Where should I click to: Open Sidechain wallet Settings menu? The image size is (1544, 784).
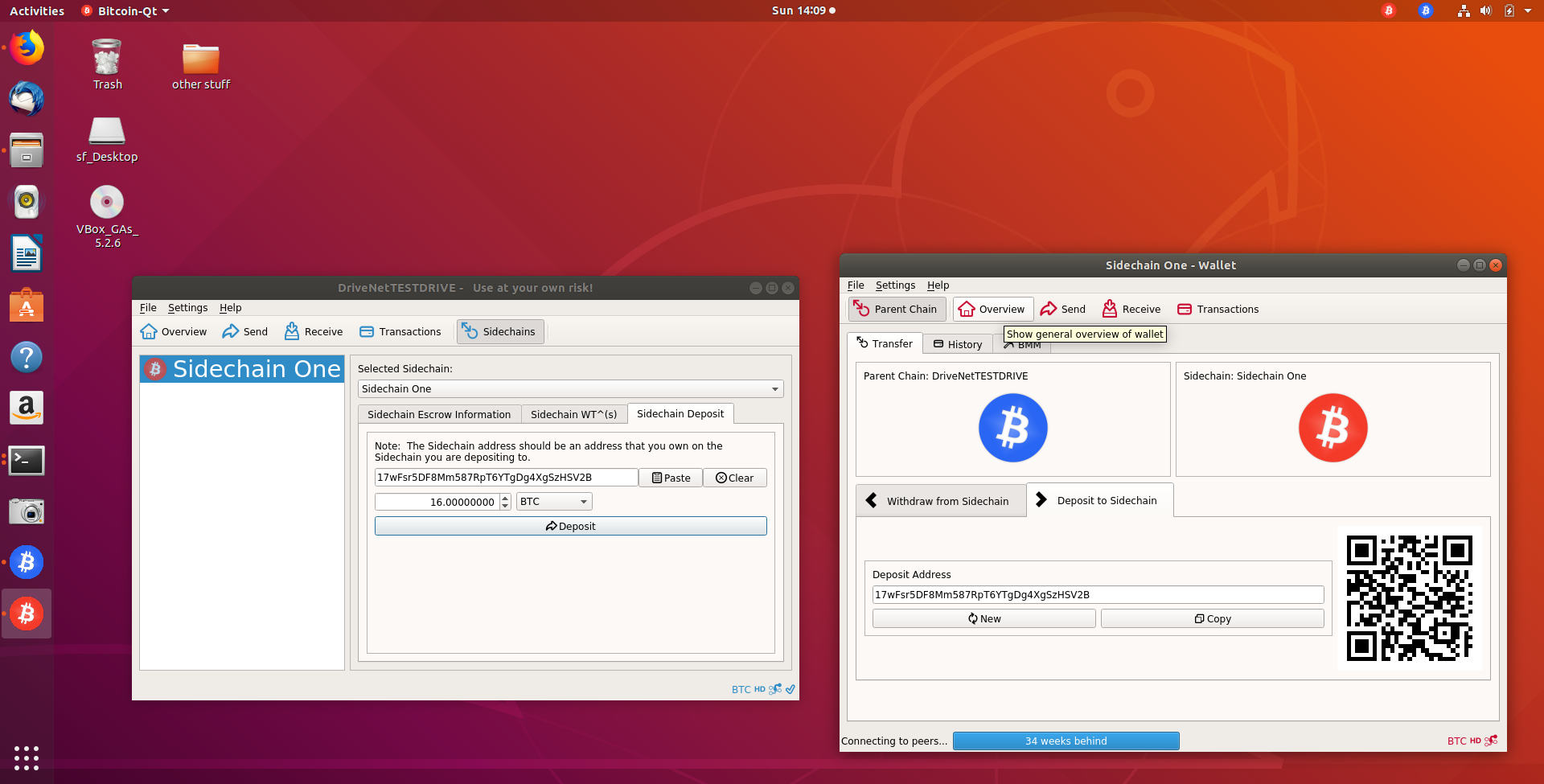(895, 285)
